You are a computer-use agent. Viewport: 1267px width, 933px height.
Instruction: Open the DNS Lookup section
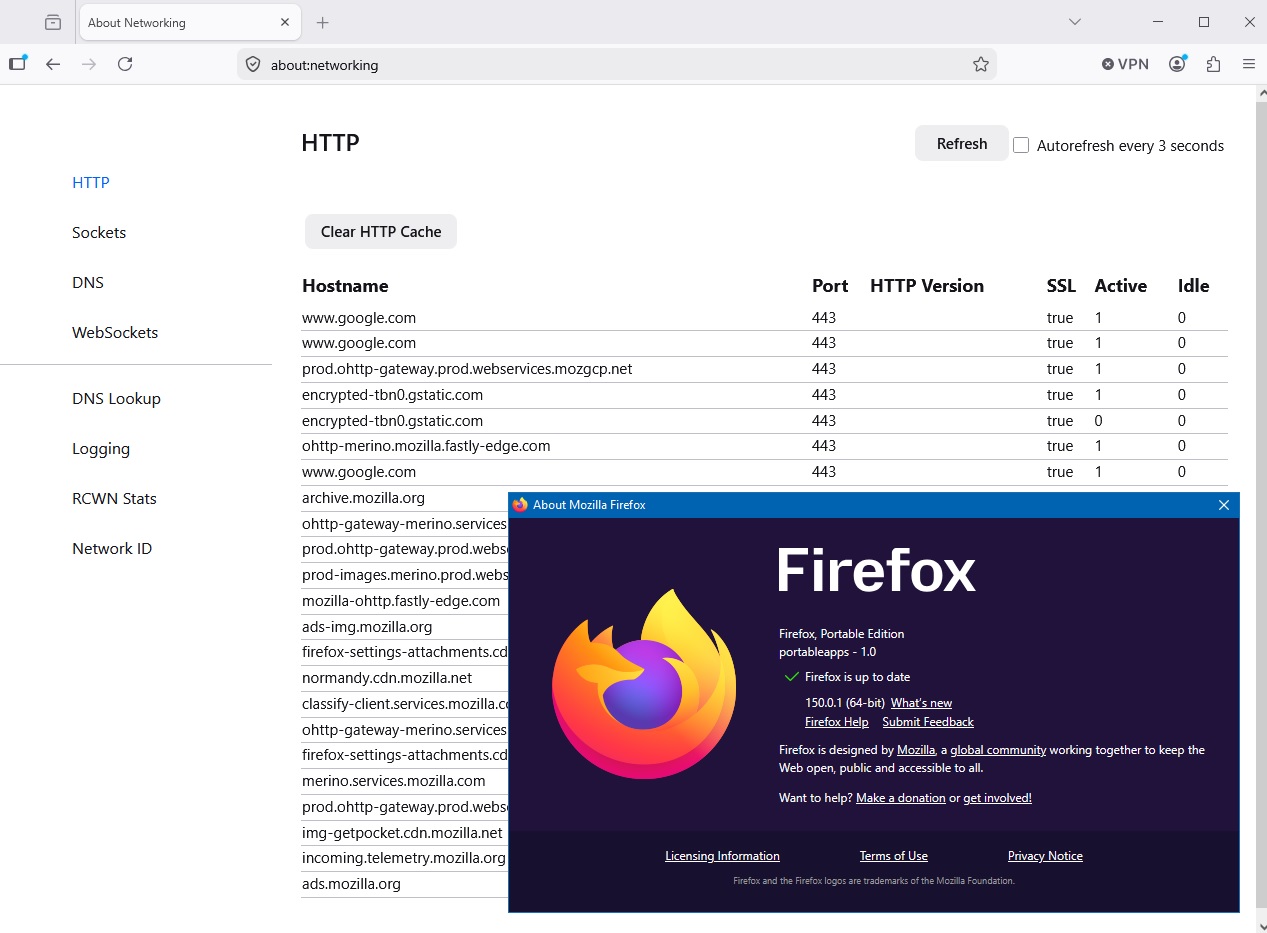[116, 399]
